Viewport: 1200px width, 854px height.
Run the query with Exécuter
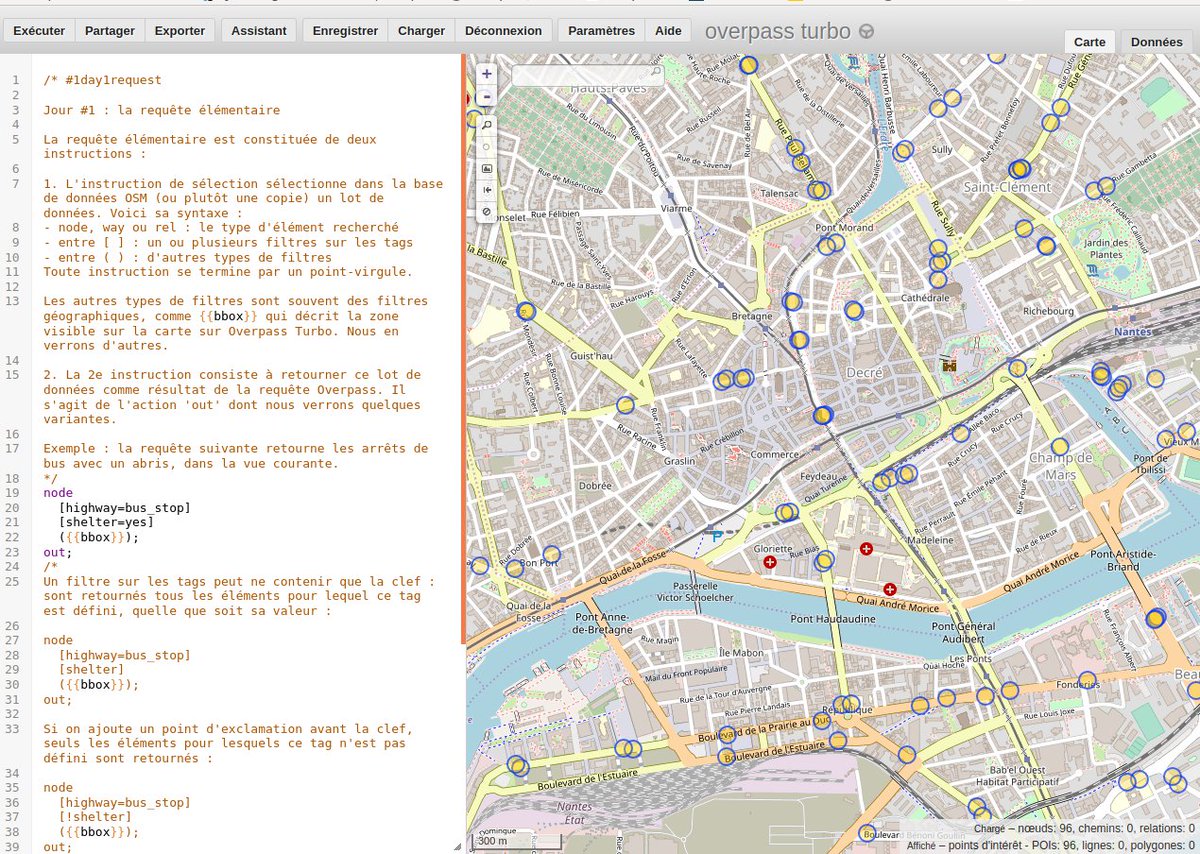(39, 31)
